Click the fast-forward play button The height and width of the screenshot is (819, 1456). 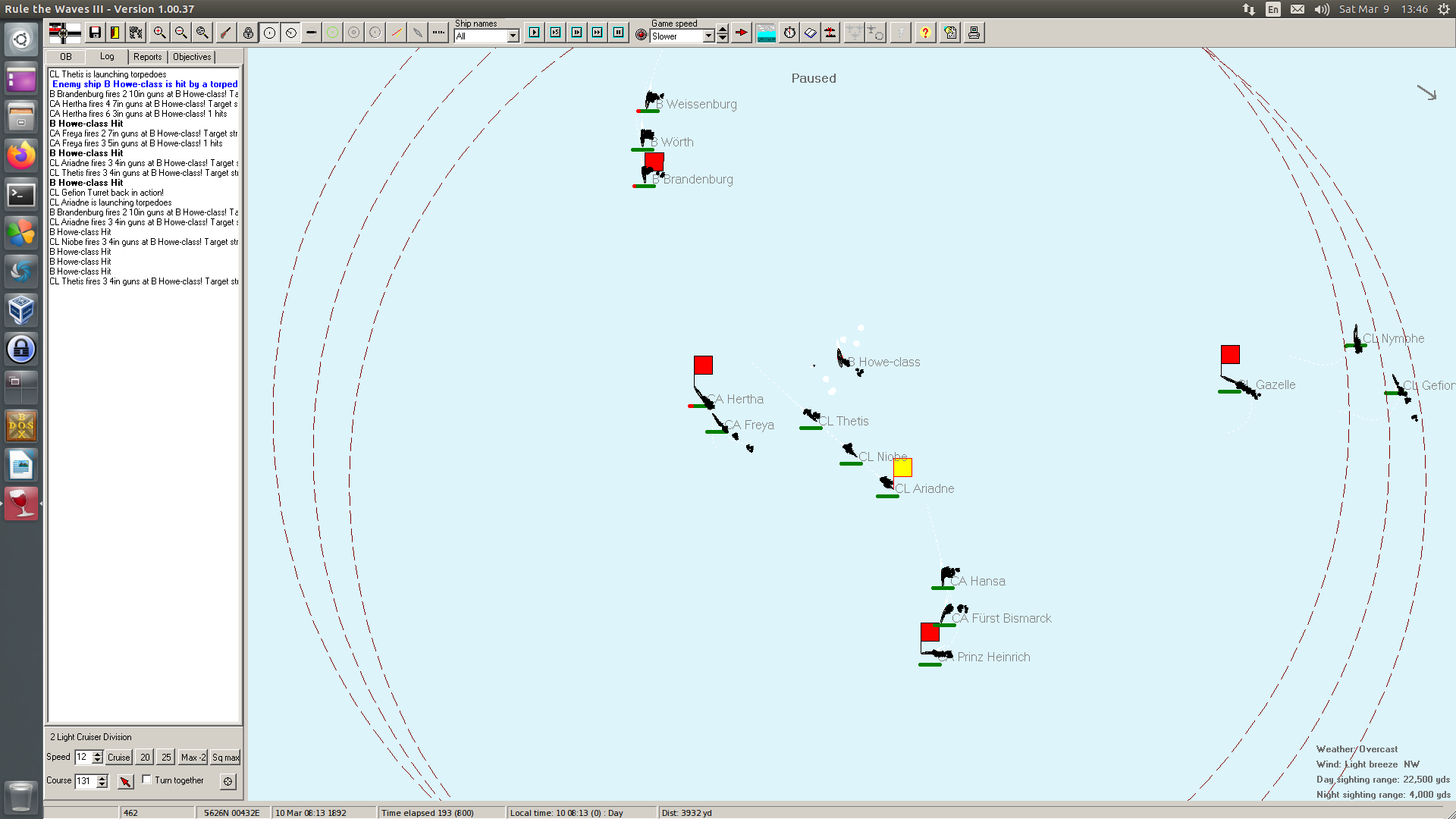click(x=598, y=33)
